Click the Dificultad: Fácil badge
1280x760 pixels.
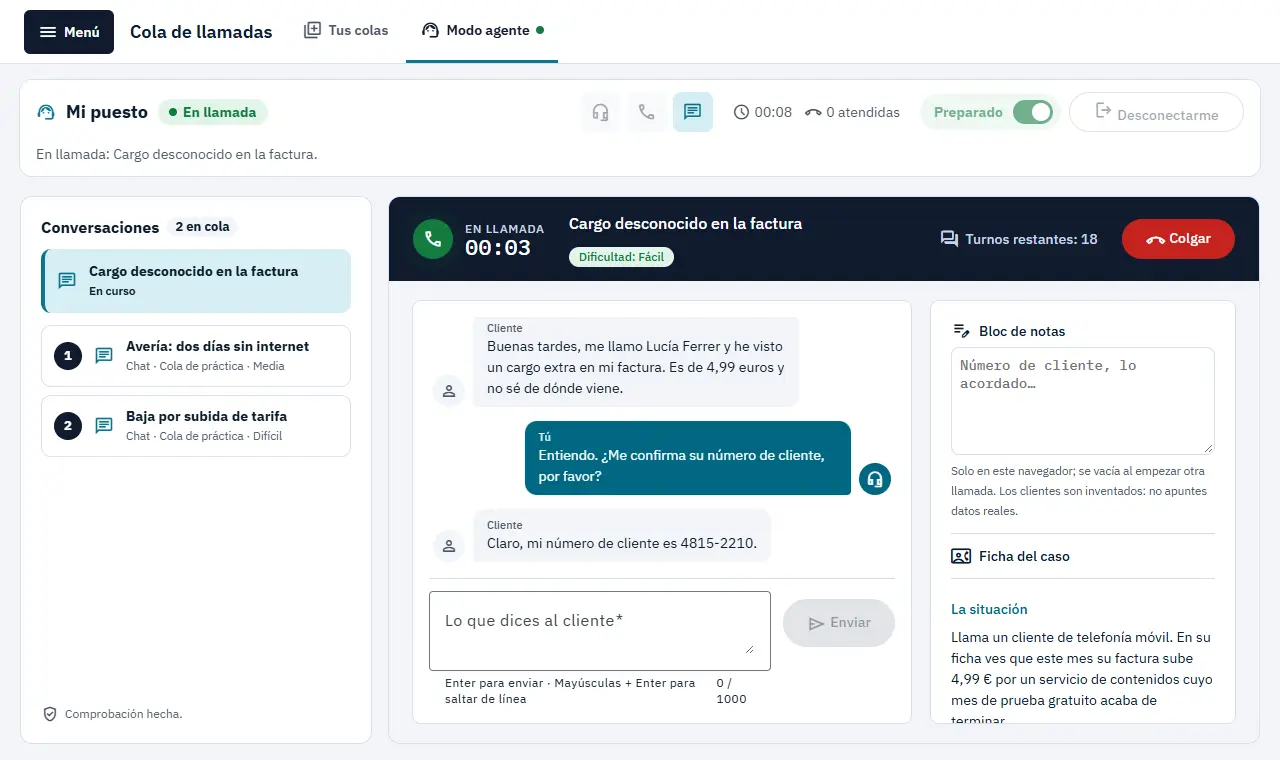(x=622, y=257)
